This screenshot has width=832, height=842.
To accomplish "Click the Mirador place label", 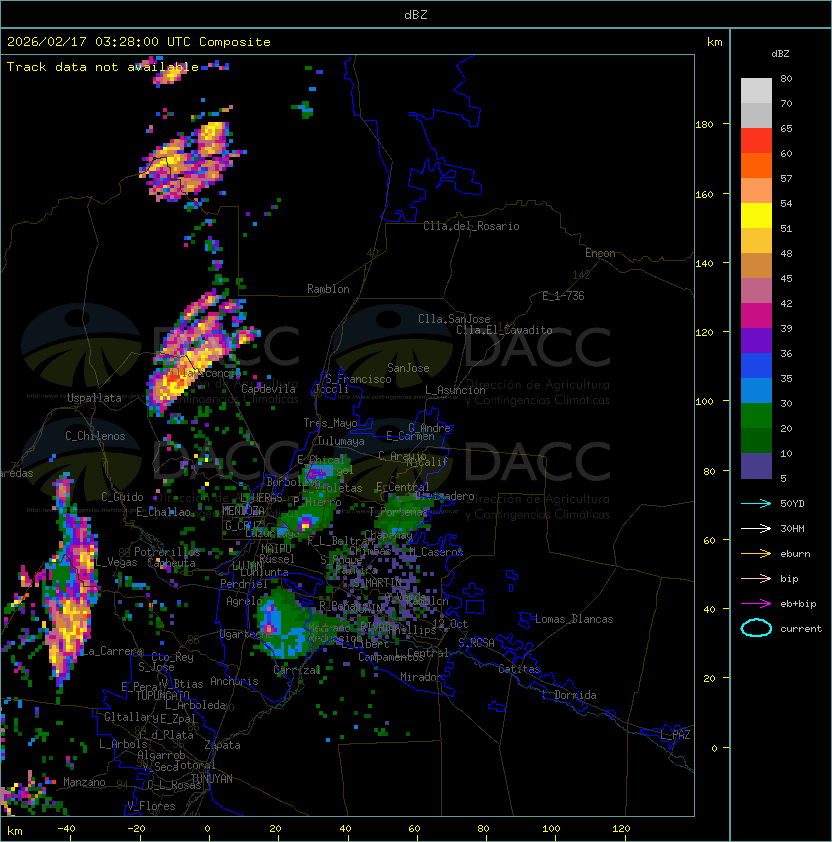I will click(422, 677).
